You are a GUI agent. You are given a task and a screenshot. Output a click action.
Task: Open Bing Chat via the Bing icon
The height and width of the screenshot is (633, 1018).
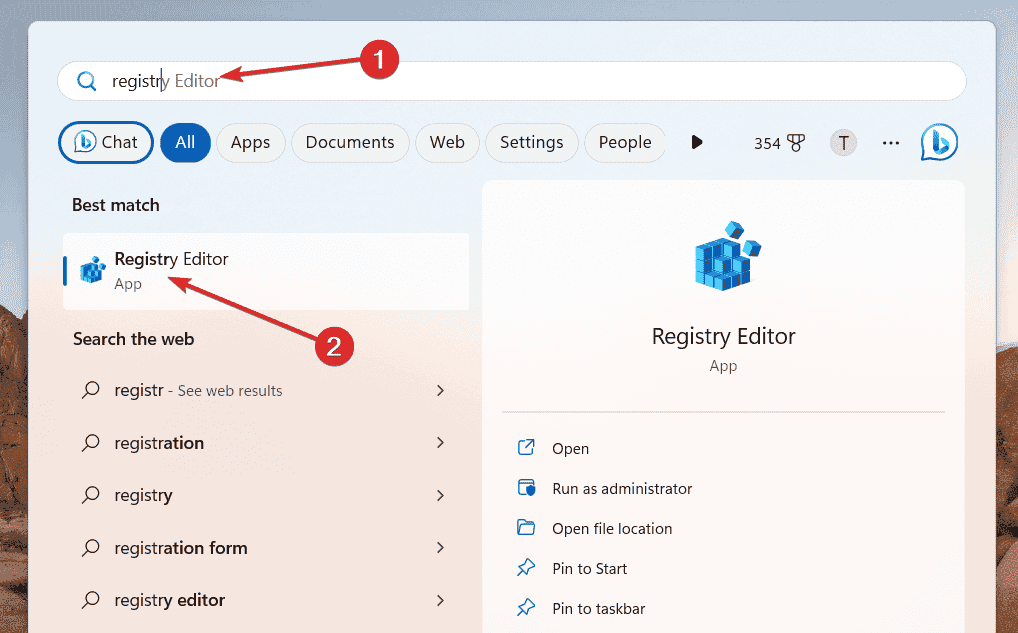[x=938, y=142]
